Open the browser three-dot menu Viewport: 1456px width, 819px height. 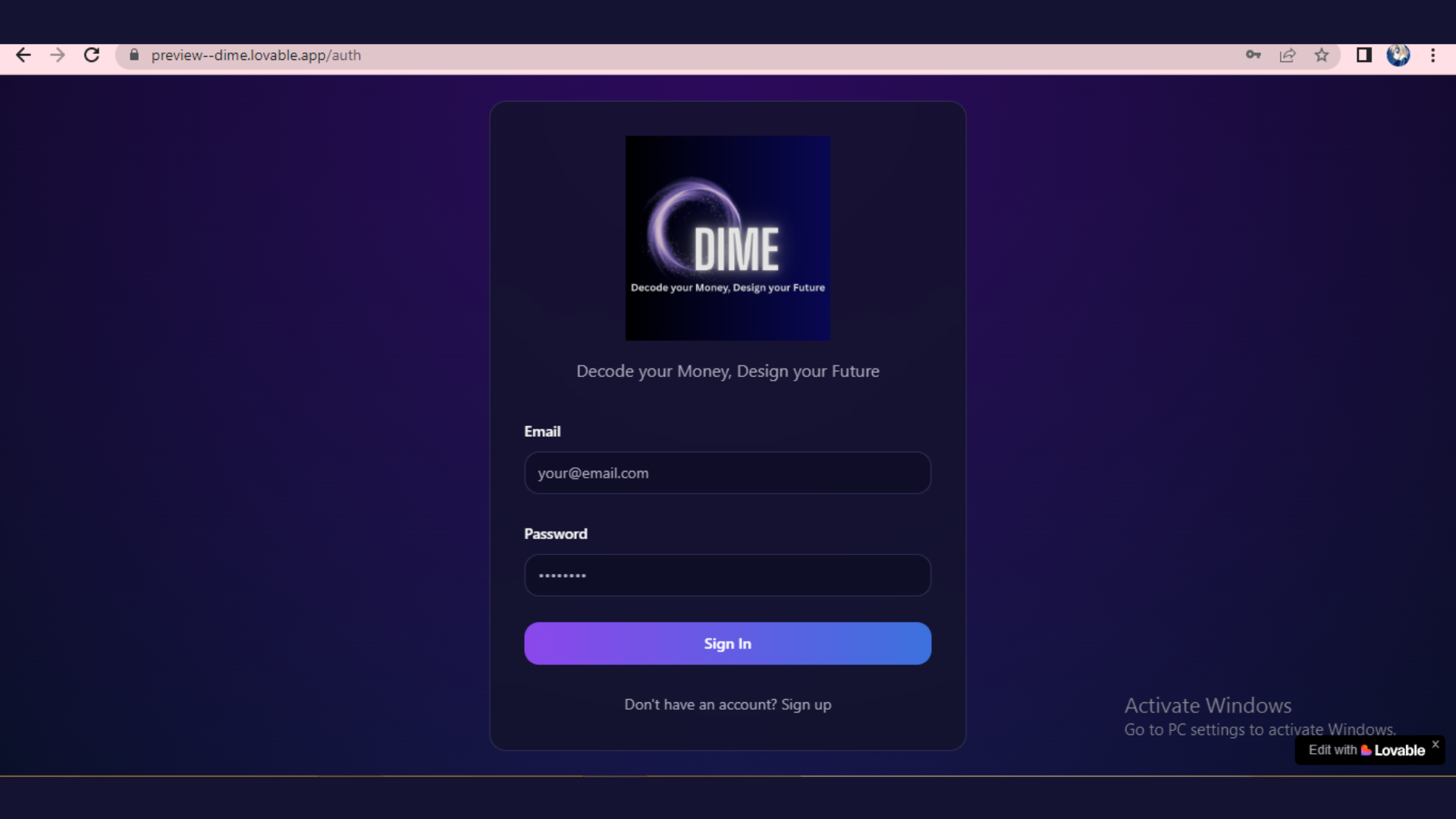coord(1432,55)
